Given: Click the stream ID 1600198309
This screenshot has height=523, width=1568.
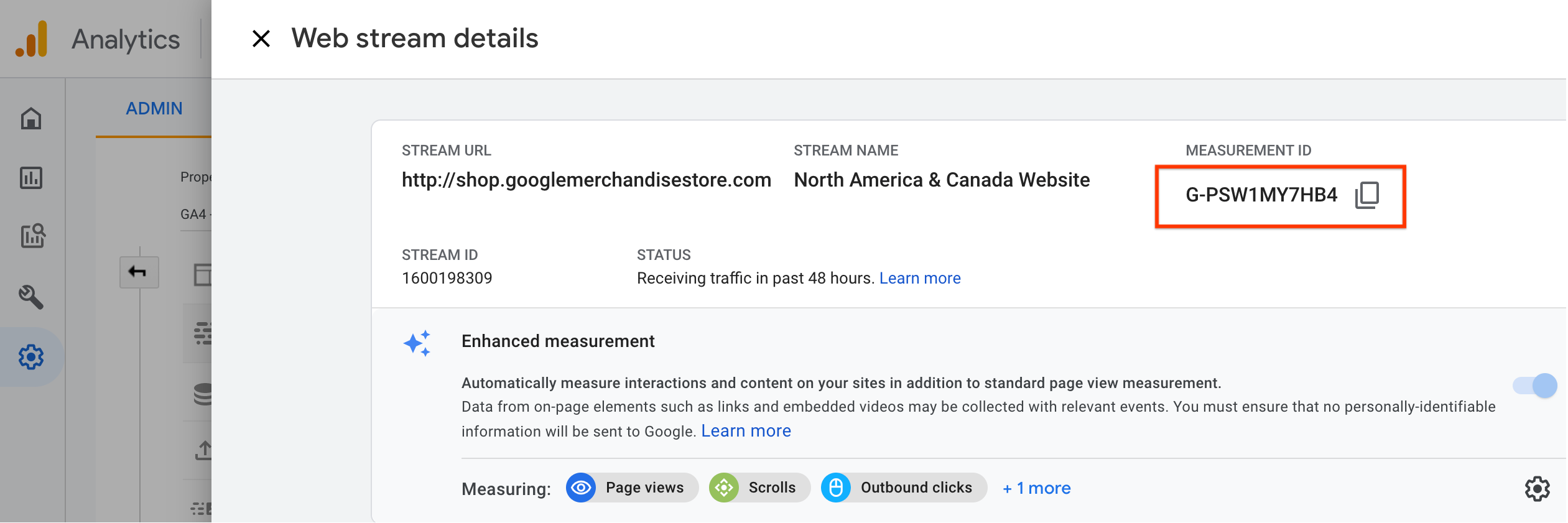Looking at the screenshot, I should [447, 278].
